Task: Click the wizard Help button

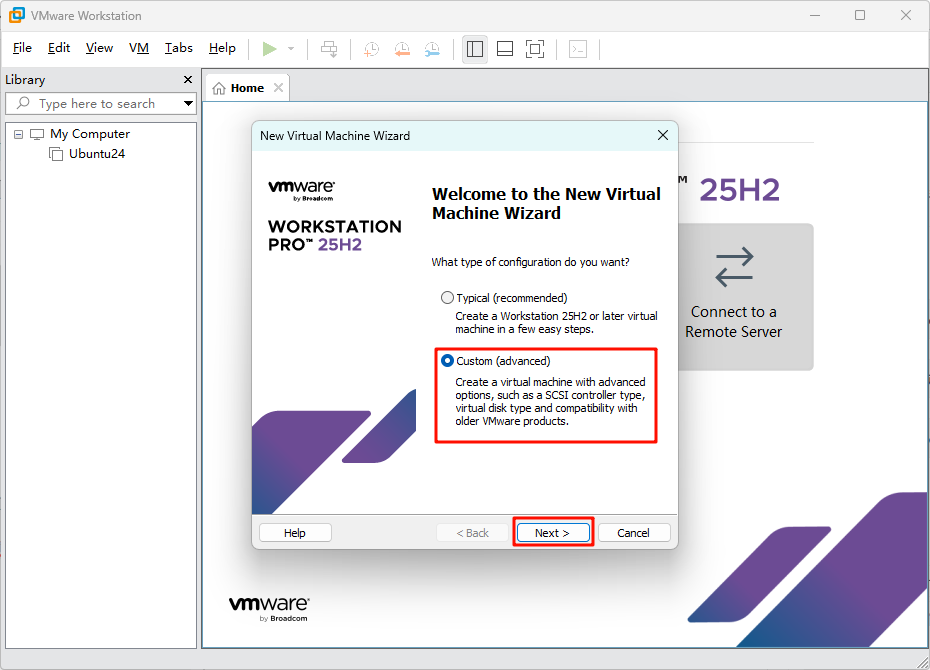Action: click(295, 533)
